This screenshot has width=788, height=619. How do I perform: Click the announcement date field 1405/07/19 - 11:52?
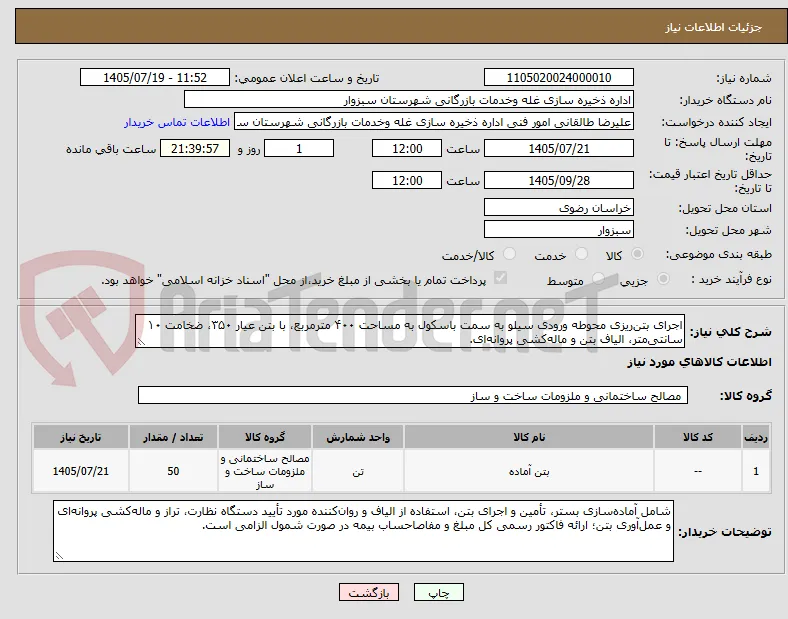[x=155, y=77]
